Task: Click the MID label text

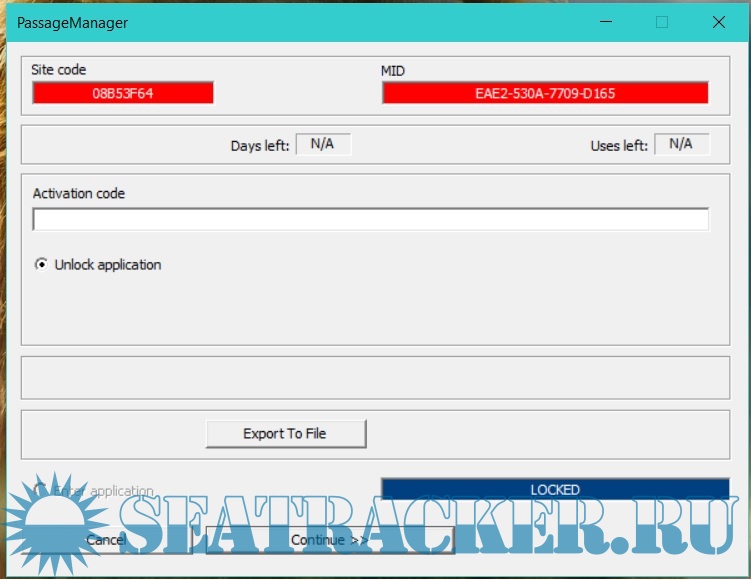Action: click(393, 71)
